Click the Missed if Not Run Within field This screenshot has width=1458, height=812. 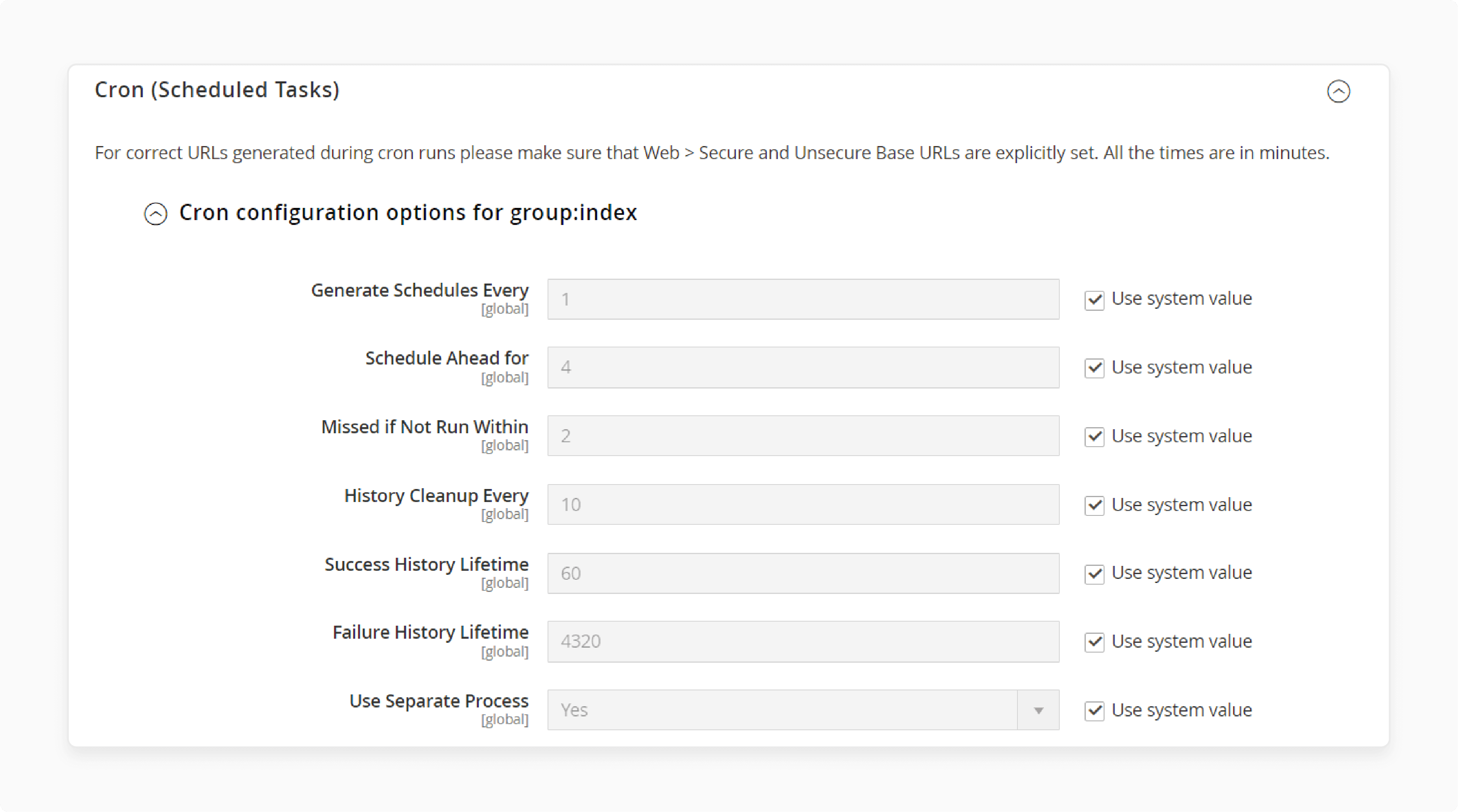click(x=803, y=436)
